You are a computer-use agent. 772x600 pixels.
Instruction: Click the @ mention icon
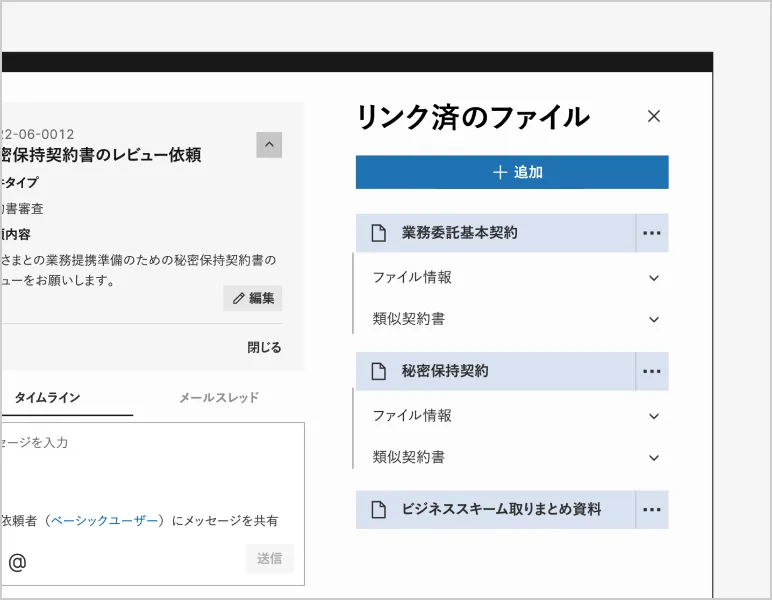[17, 562]
